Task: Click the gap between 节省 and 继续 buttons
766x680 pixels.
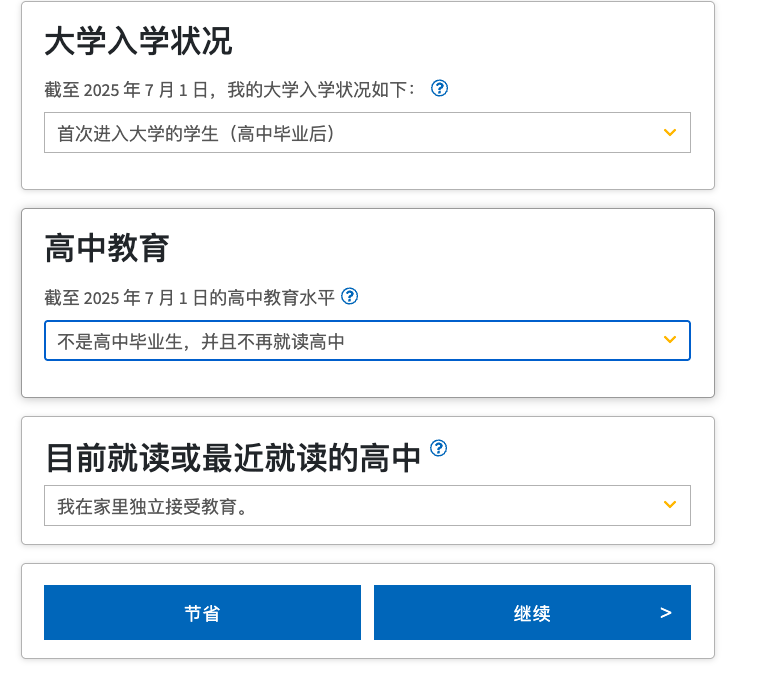Action: point(367,612)
